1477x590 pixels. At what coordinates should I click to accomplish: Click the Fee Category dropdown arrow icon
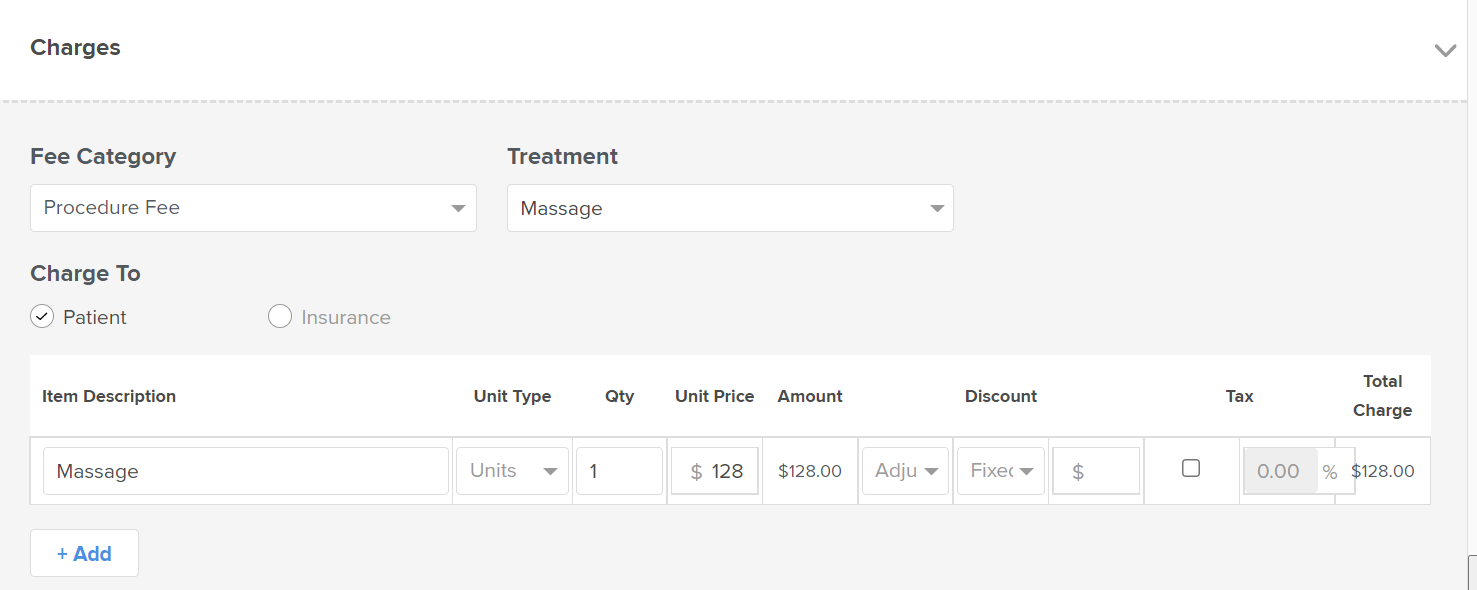click(458, 209)
